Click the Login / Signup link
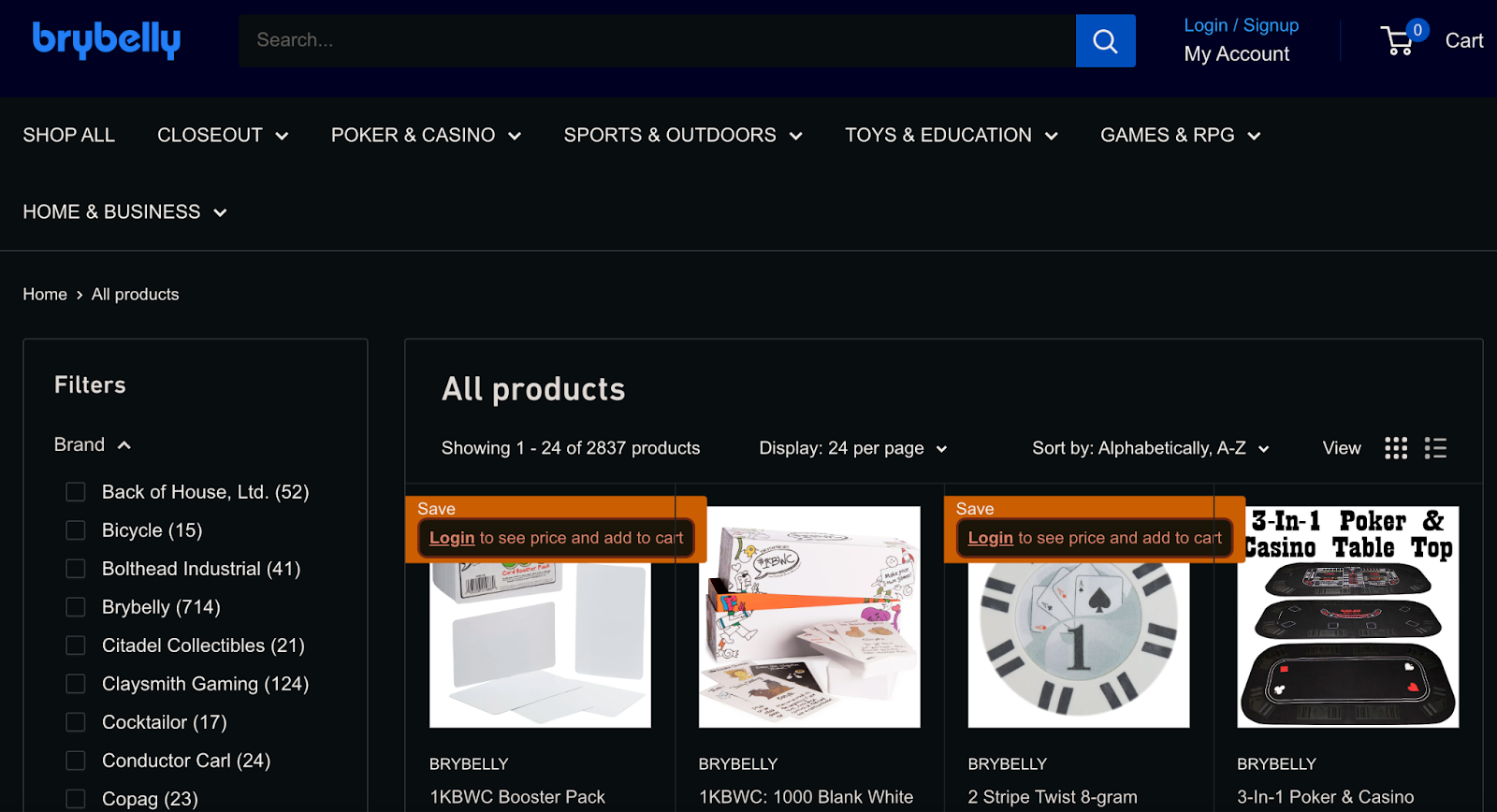 pyautogui.click(x=1242, y=25)
